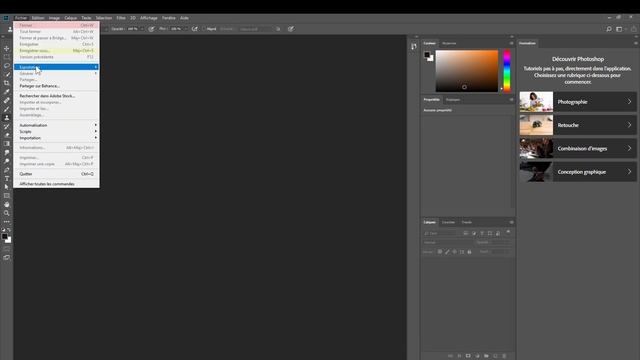Click the new group folder icon

click(486, 356)
